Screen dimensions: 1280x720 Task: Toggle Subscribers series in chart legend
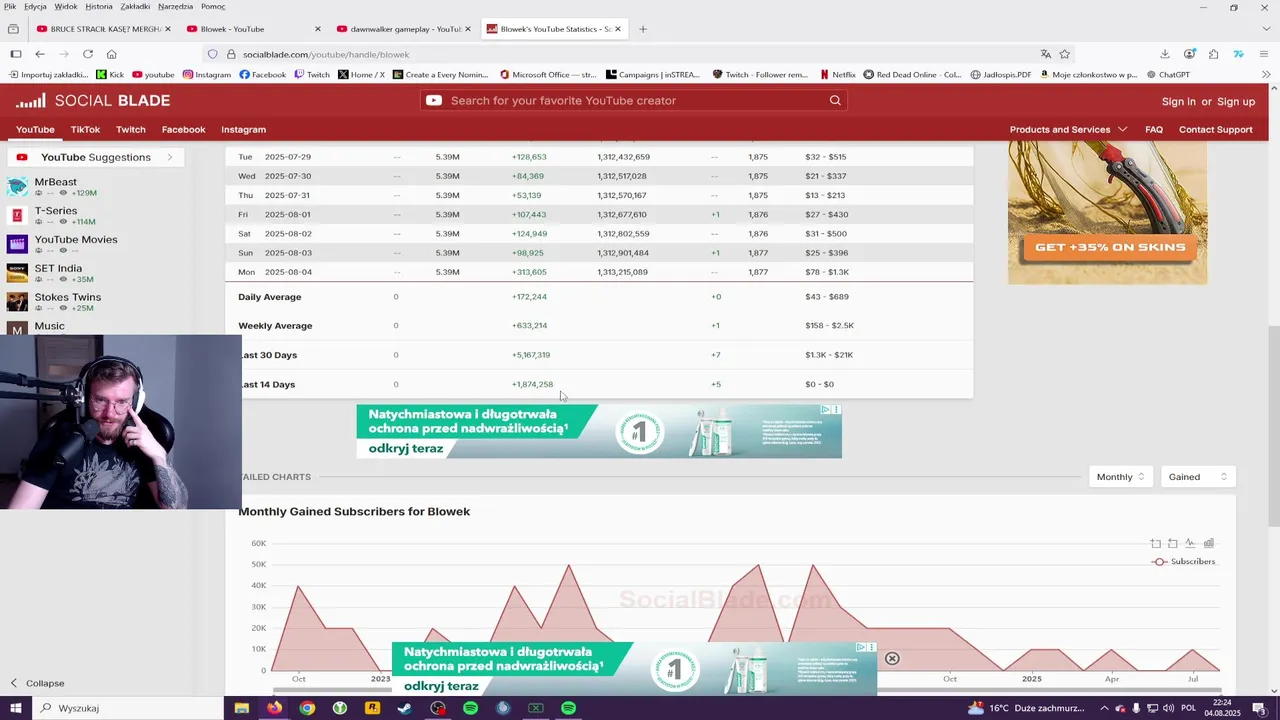[x=1185, y=561]
